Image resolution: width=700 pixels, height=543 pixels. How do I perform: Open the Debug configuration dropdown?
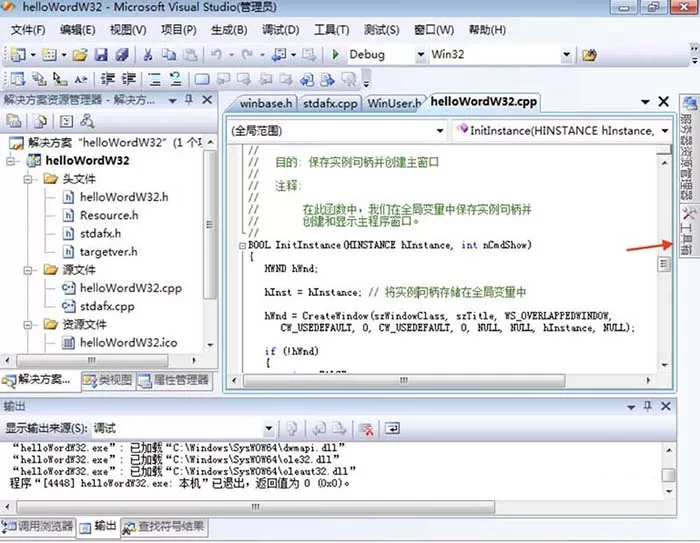coord(420,54)
